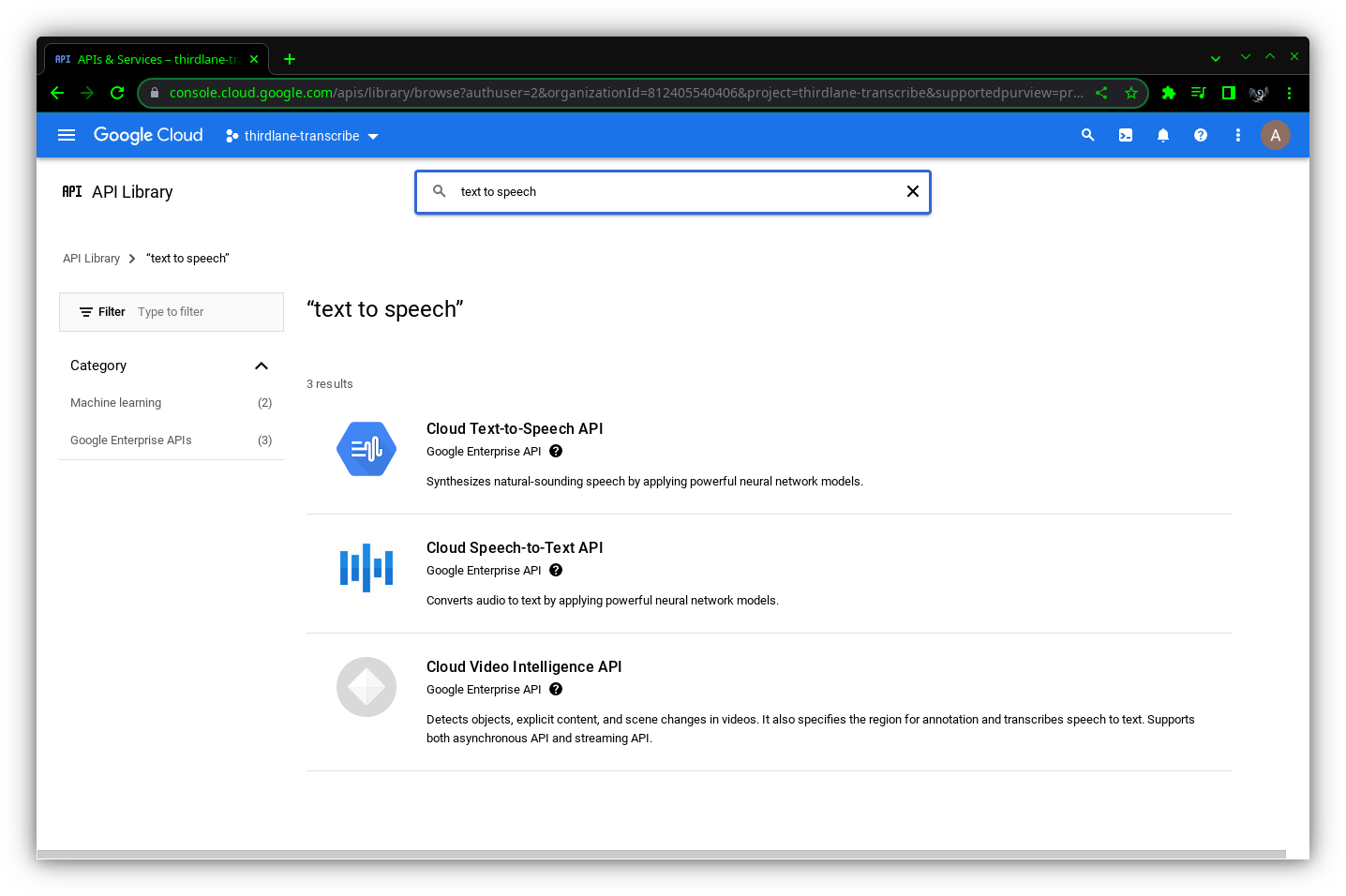
Task: Filter by Google Enterprise APIs category
Action: click(x=172, y=441)
